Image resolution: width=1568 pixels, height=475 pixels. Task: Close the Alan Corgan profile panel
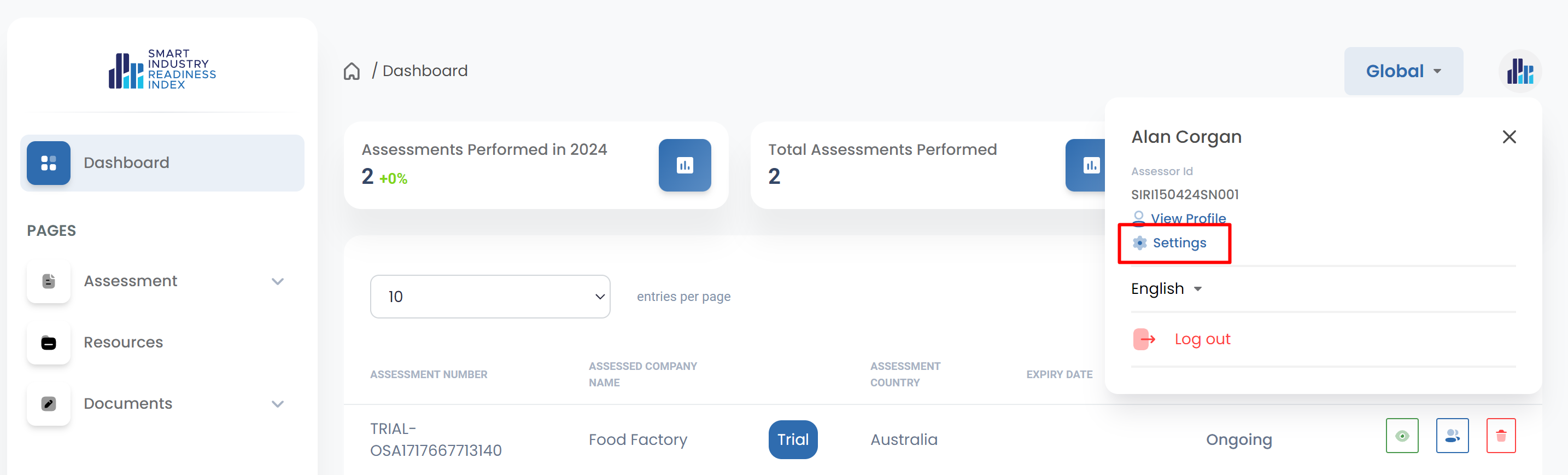pyautogui.click(x=1508, y=137)
